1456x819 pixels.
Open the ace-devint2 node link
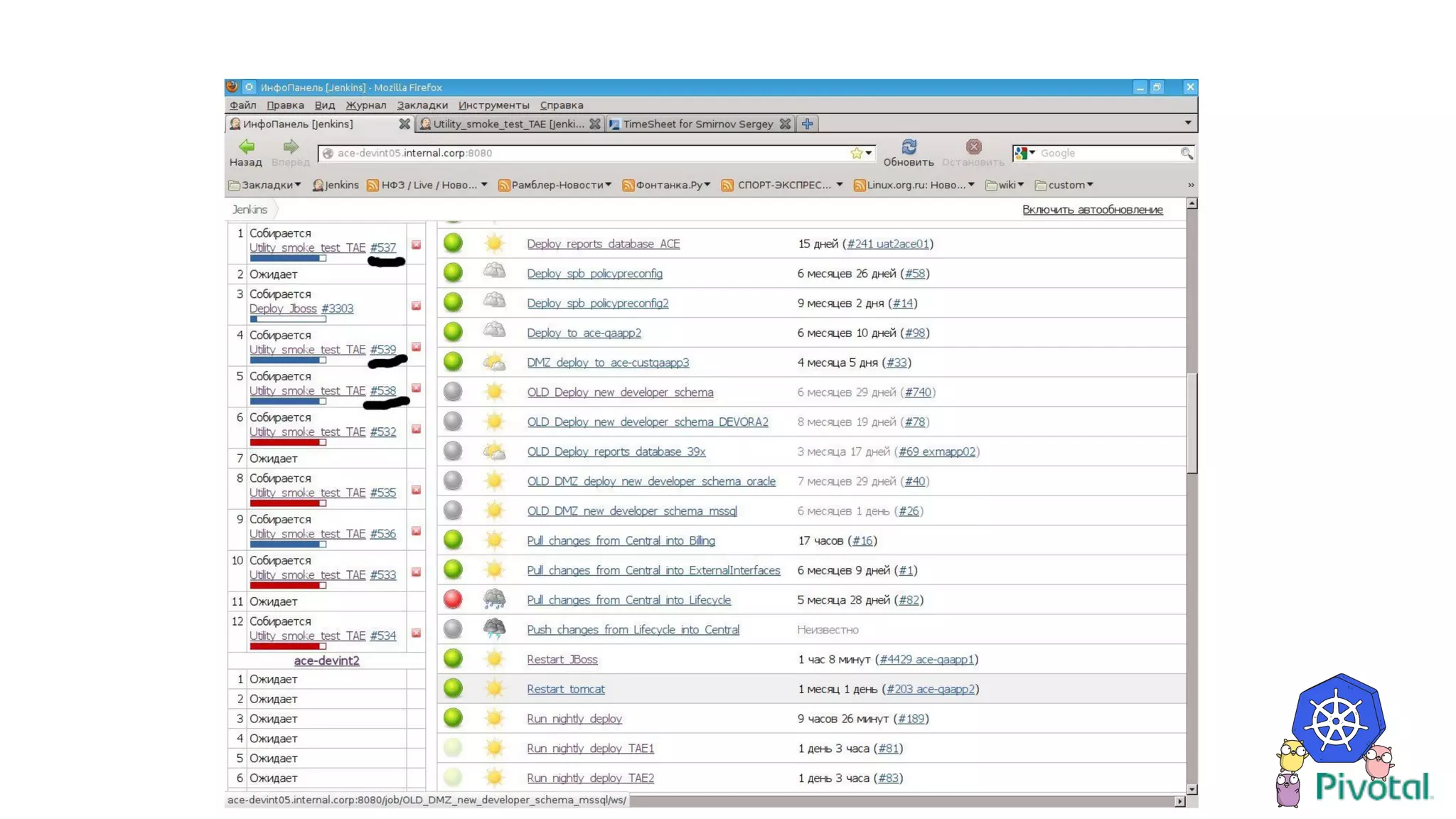click(326, 660)
